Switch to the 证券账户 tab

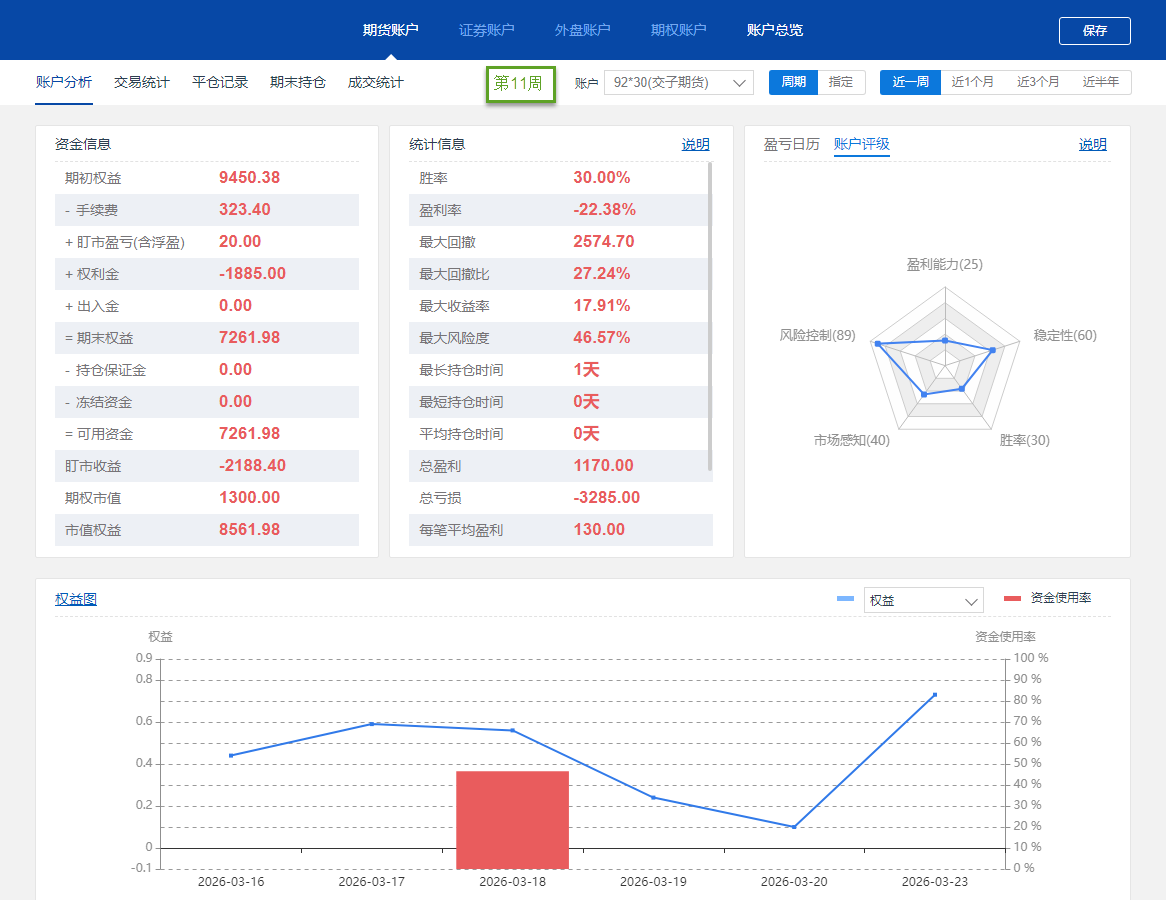click(486, 30)
